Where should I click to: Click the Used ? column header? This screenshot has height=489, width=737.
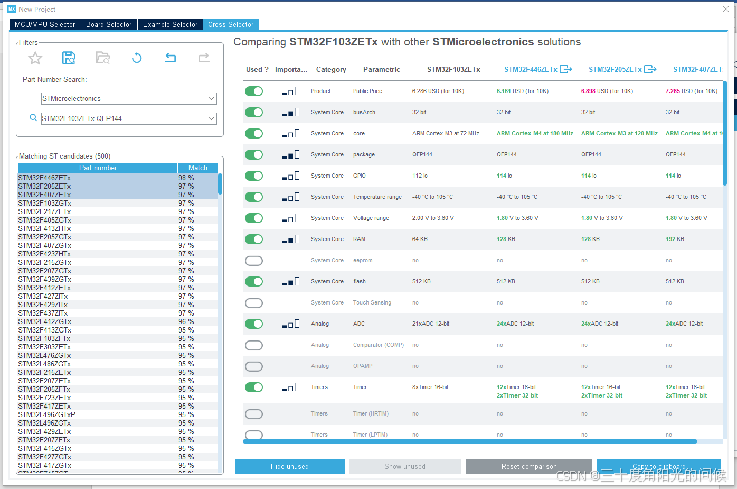coord(257,69)
